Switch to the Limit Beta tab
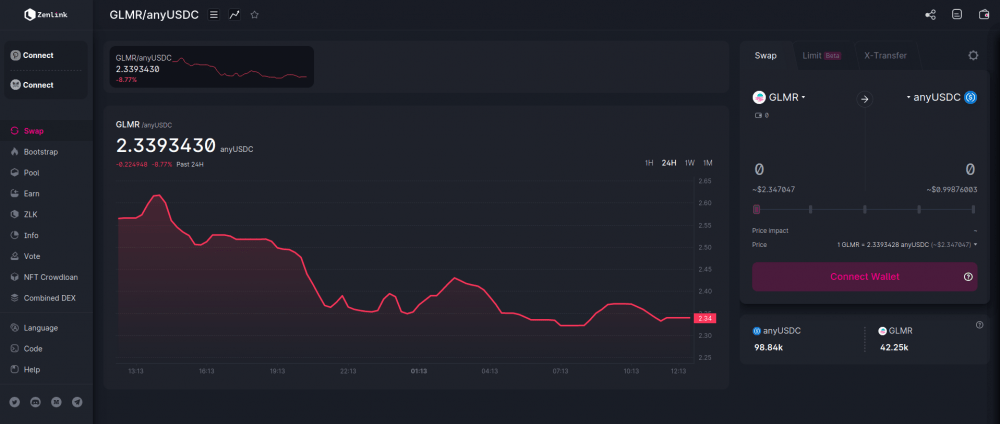 tap(821, 55)
